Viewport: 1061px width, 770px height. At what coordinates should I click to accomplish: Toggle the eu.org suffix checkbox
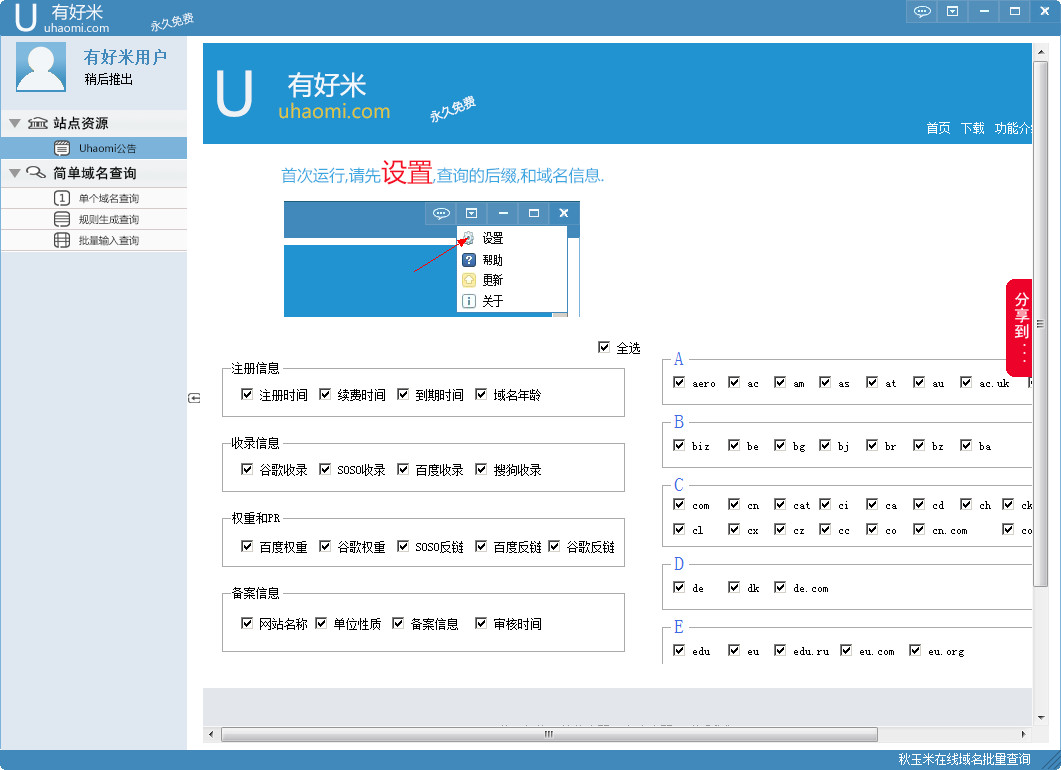pyautogui.click(x=915, y=650)
